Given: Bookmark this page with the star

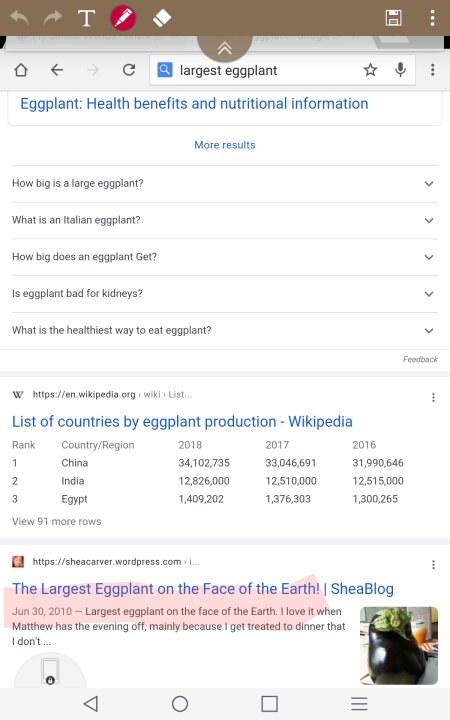Looking at the screenshot, I should tap(370, 70).
